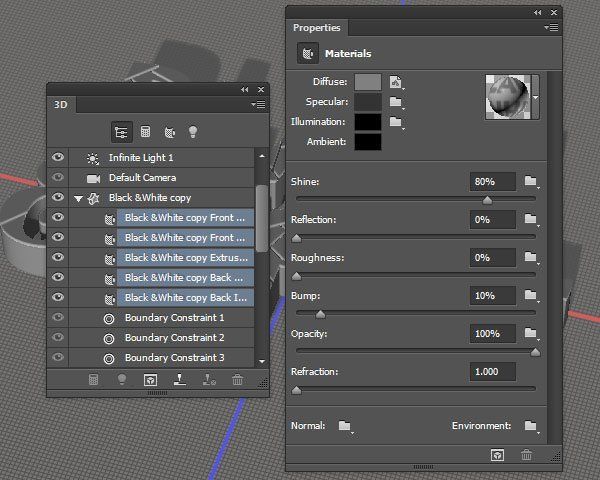Viewport: 600px width, 480px height.
Task: Click the material preview sphere thumbnail
Action: point(508,97)
